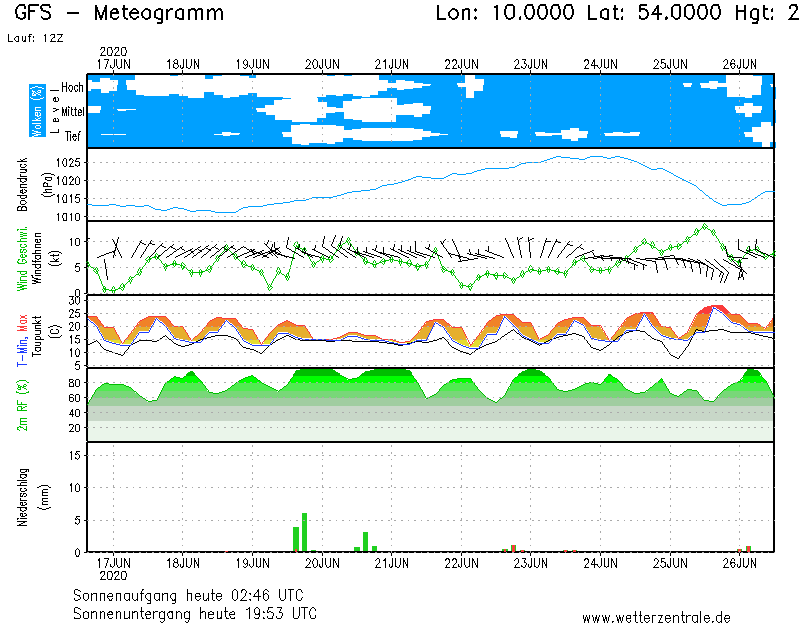Click the "Taupunkt" label
This screenshot has height=625, width=800.
tap(37, 336)
